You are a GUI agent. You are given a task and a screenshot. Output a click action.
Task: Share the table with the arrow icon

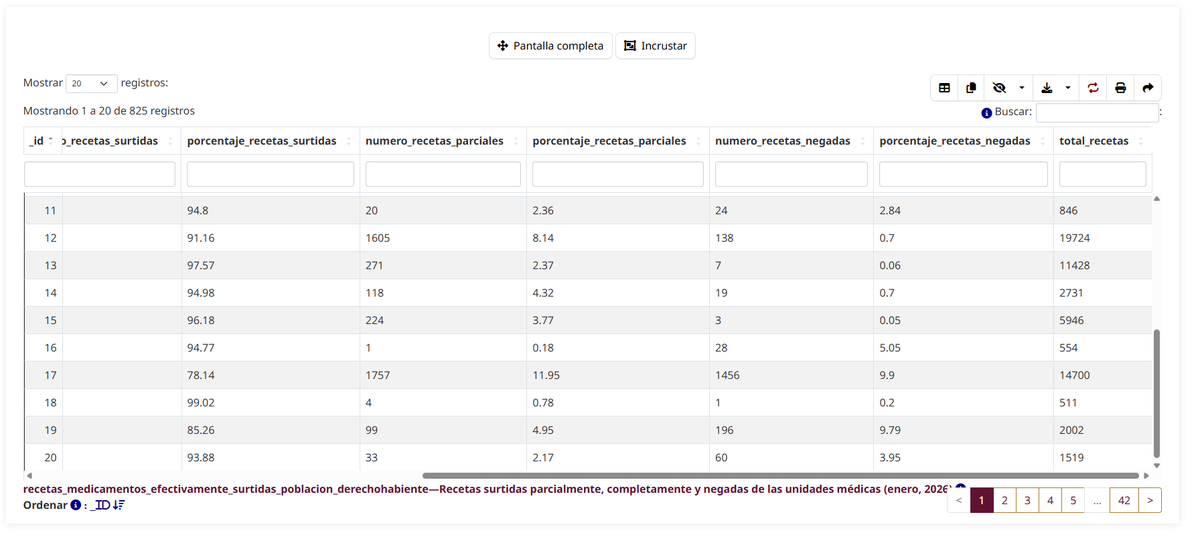pos(1148,88)
